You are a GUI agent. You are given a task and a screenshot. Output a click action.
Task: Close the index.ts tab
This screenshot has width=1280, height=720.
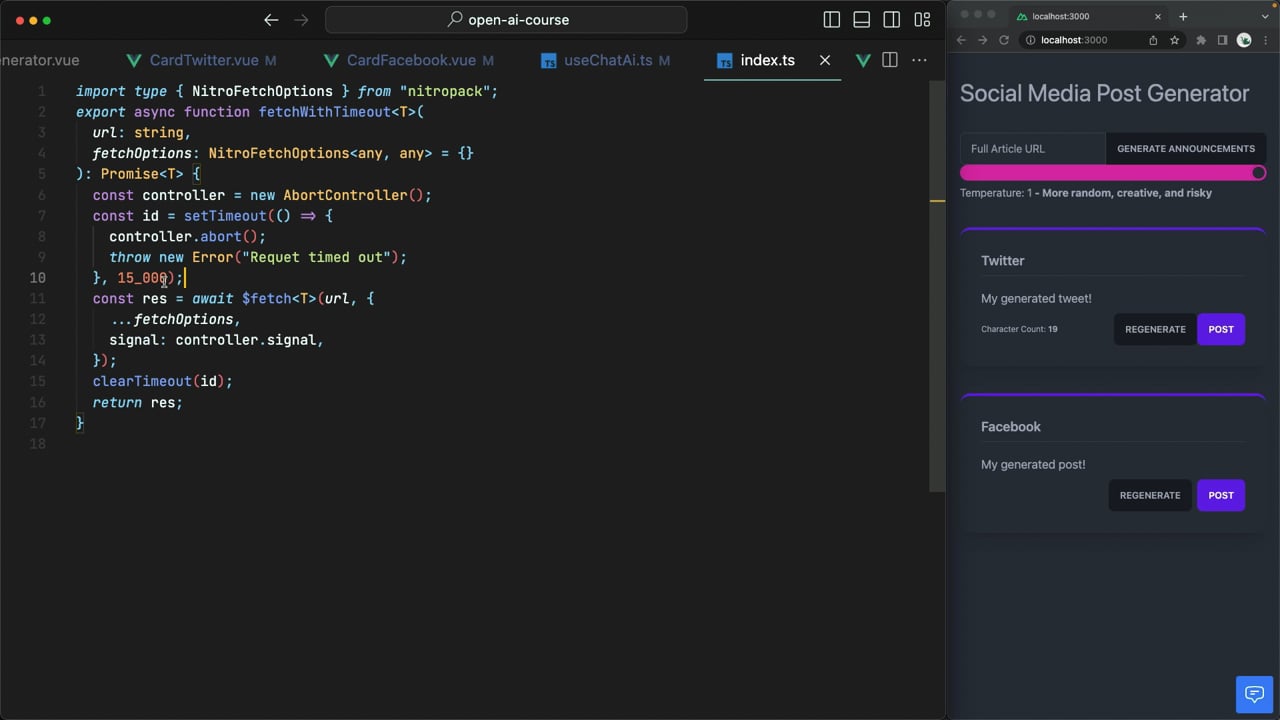point(825,60)
